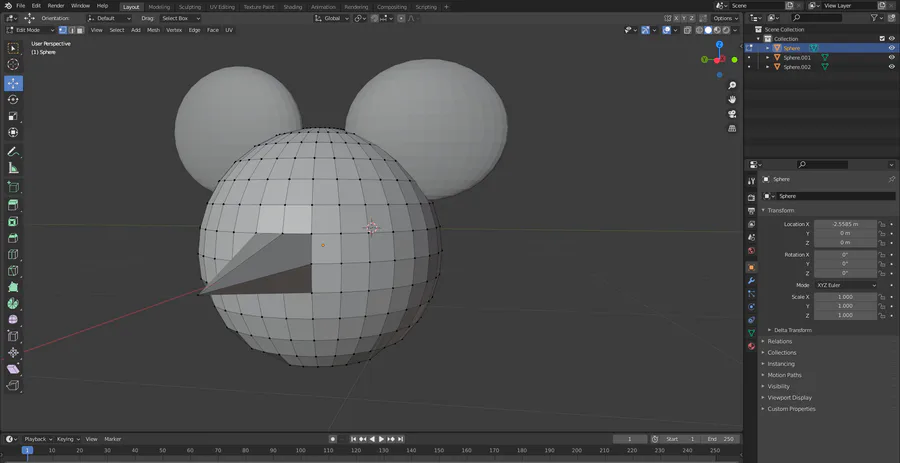
Task: Open the File menu
Action: click(x=20, y=6)
